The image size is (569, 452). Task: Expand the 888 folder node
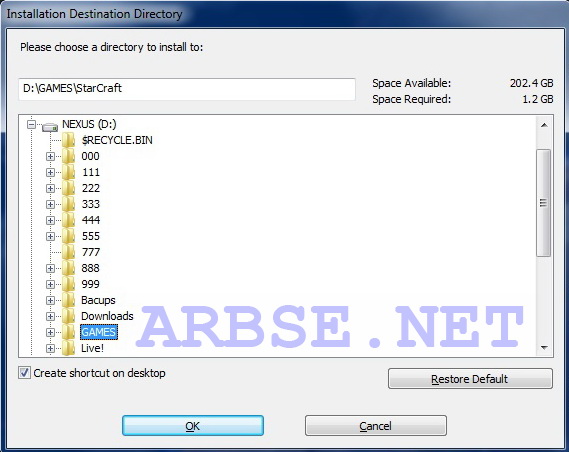(x=50, y=268)
